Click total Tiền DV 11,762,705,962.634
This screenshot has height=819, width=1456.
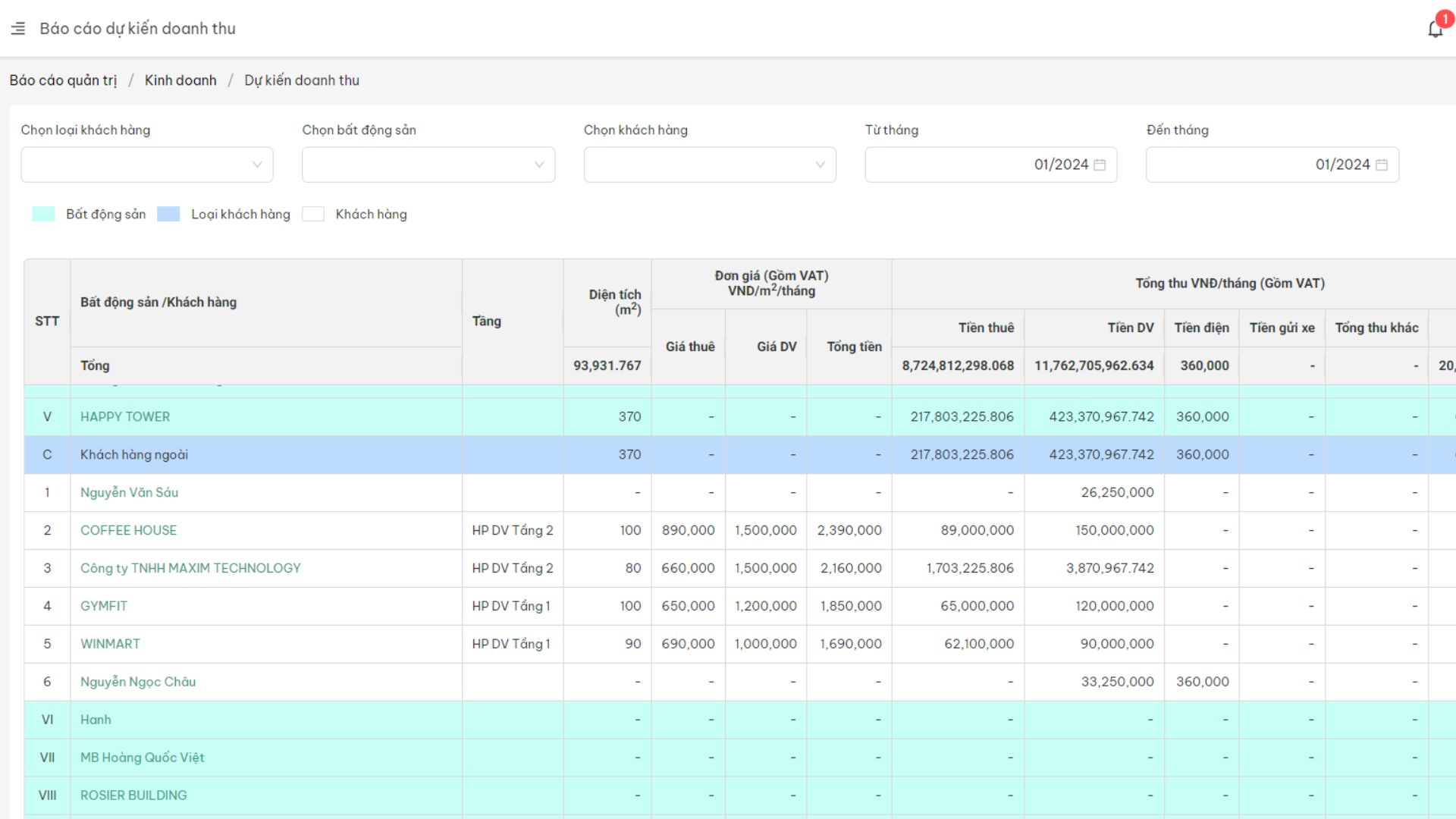click(x=1094, y=366)
